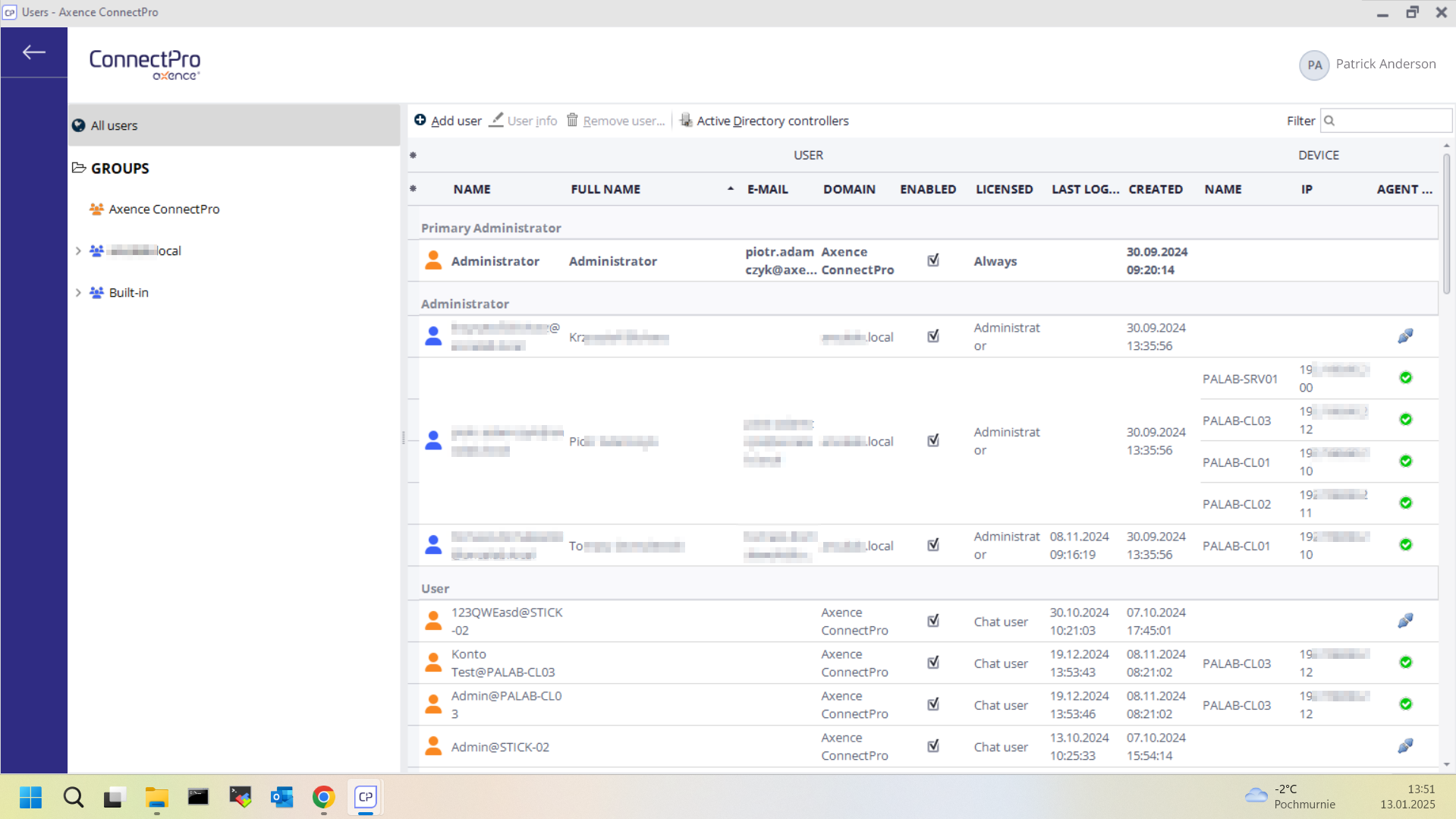Viewport: 1456px width, 819px height.
Task: Click the user avatar of Admin@PALAB-CL03
Action: click(433, 704)
